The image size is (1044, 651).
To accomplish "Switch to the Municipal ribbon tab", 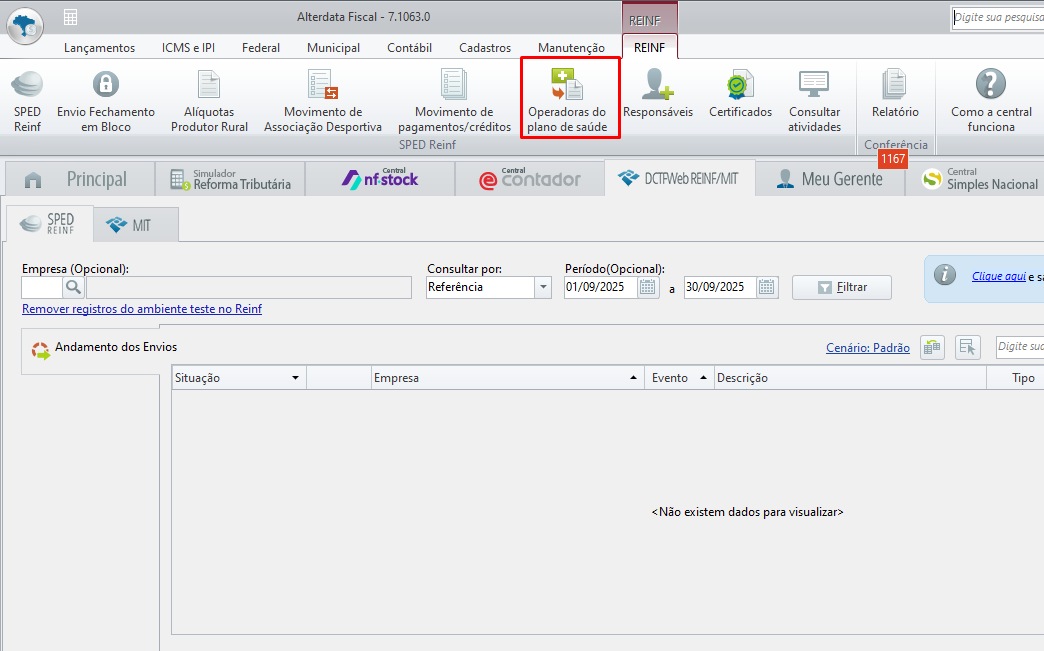I will [333, 48].
